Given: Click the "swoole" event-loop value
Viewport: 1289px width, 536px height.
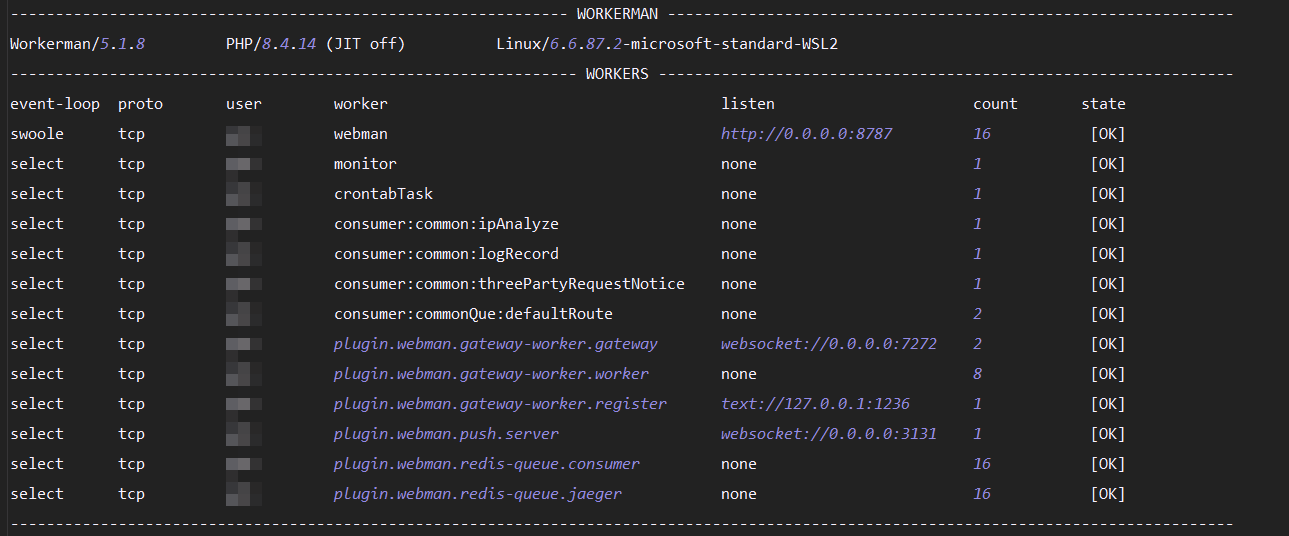Looking at the screenshot, I should 37,134.
